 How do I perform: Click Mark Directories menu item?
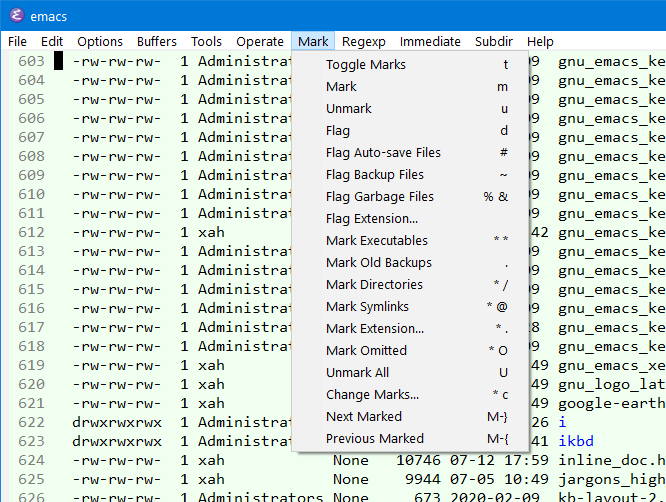374,285
